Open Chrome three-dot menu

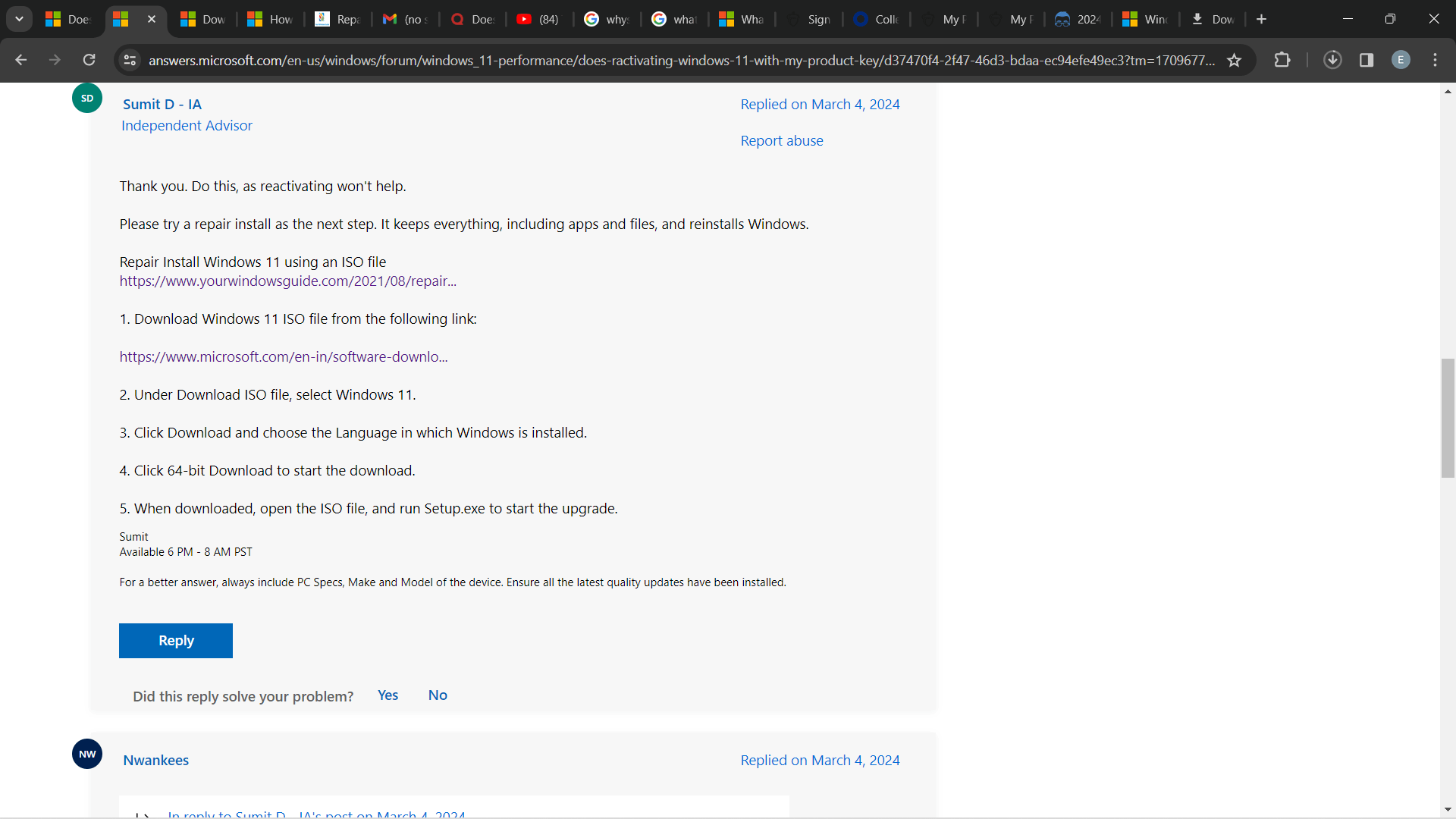[x=1435, y=60]
